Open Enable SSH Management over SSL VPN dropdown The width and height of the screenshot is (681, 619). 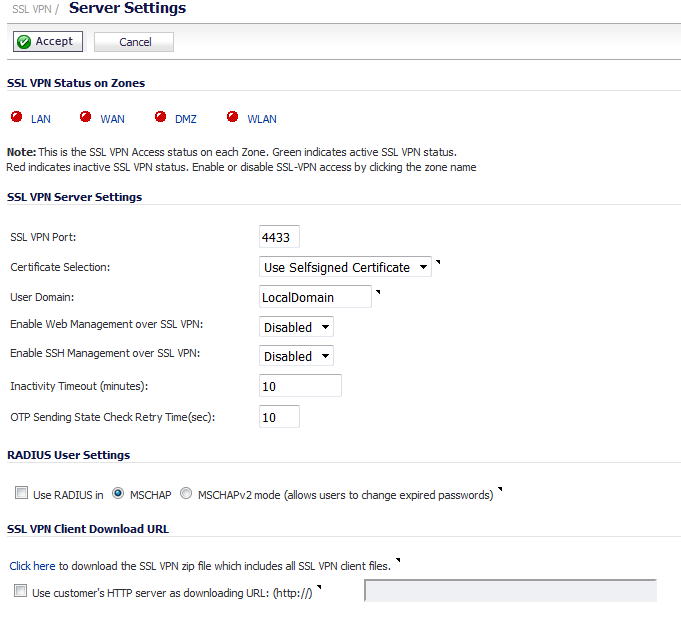(296, 356)
